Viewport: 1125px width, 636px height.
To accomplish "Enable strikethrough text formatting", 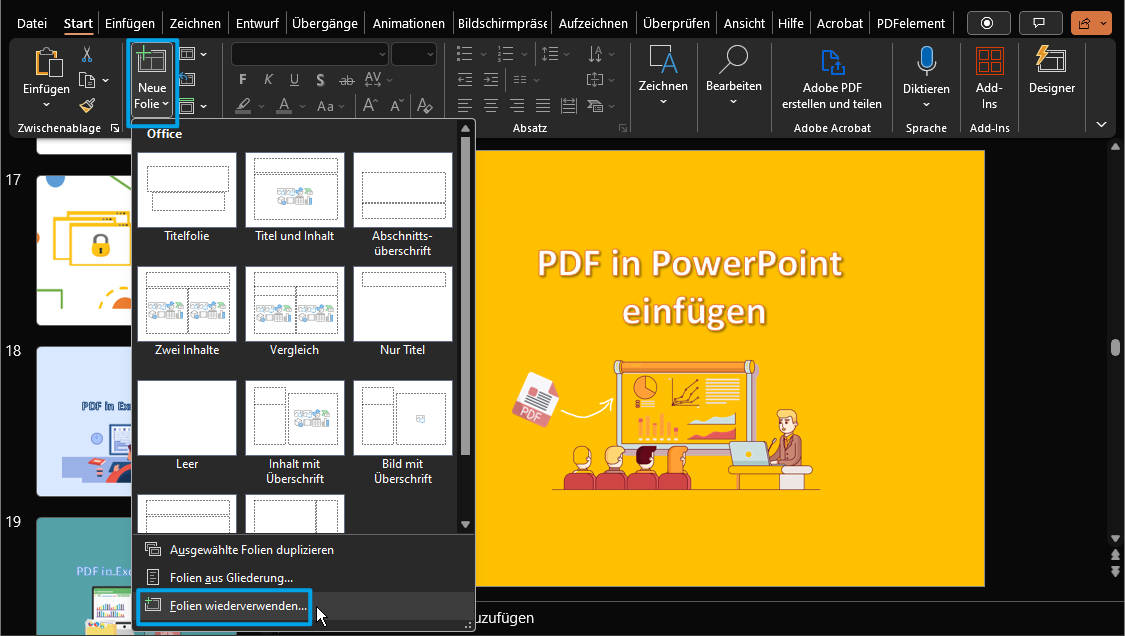I will pyautogui.click(x=345, y=79).
